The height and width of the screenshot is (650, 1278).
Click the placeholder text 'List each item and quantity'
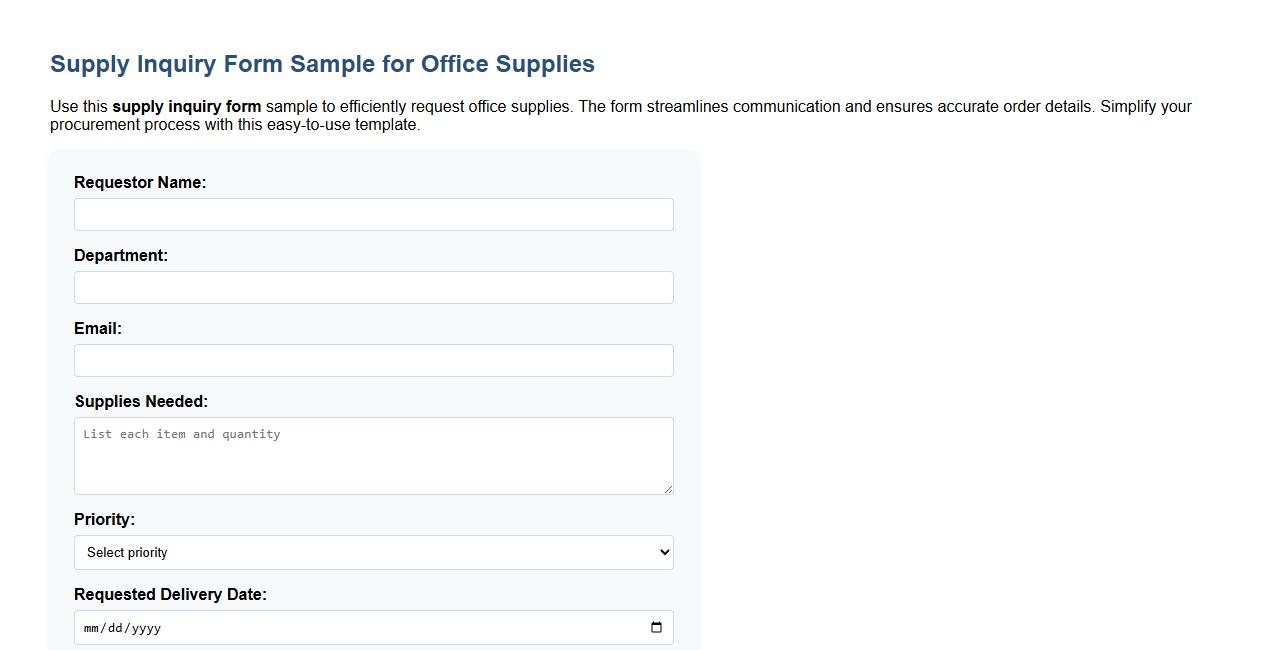181,434
